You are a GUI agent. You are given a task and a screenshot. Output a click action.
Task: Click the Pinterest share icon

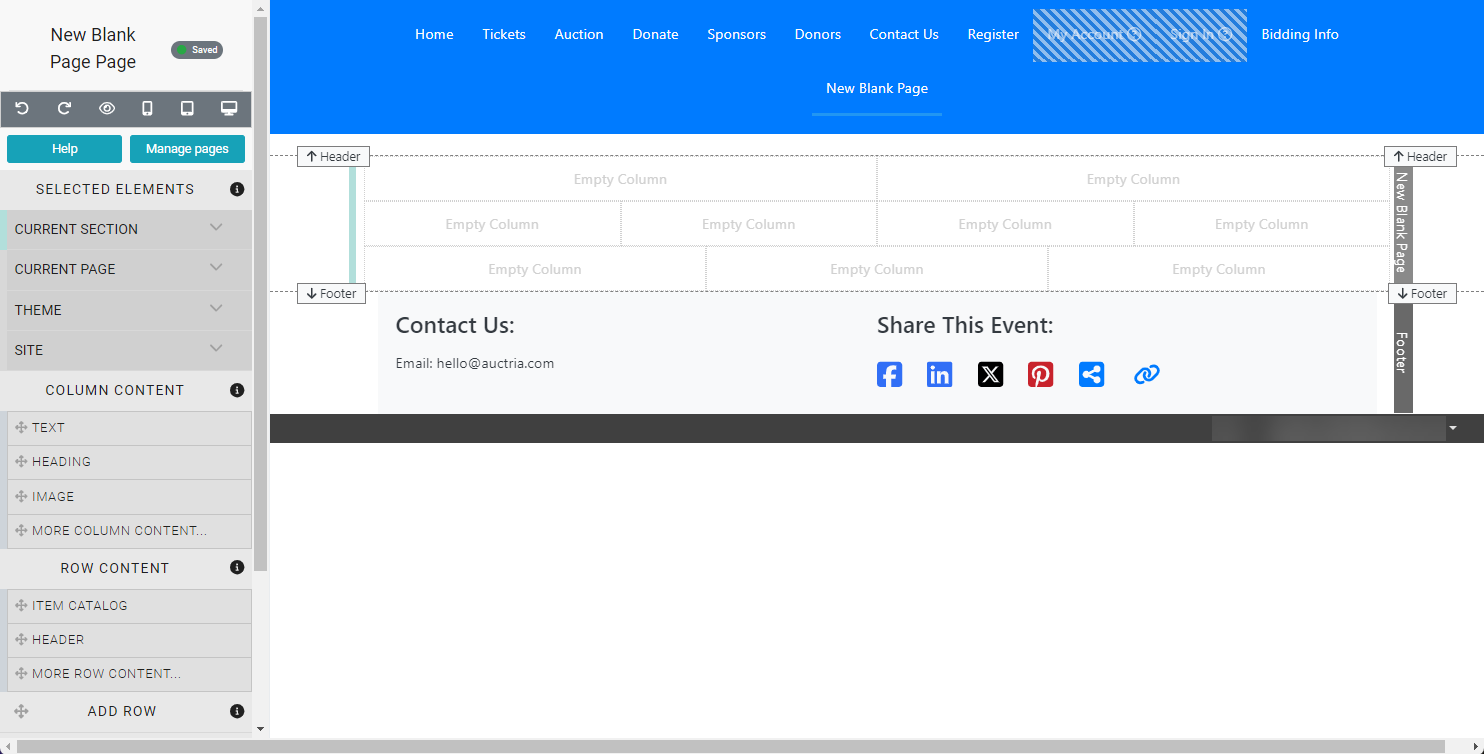pos(1040,375)
